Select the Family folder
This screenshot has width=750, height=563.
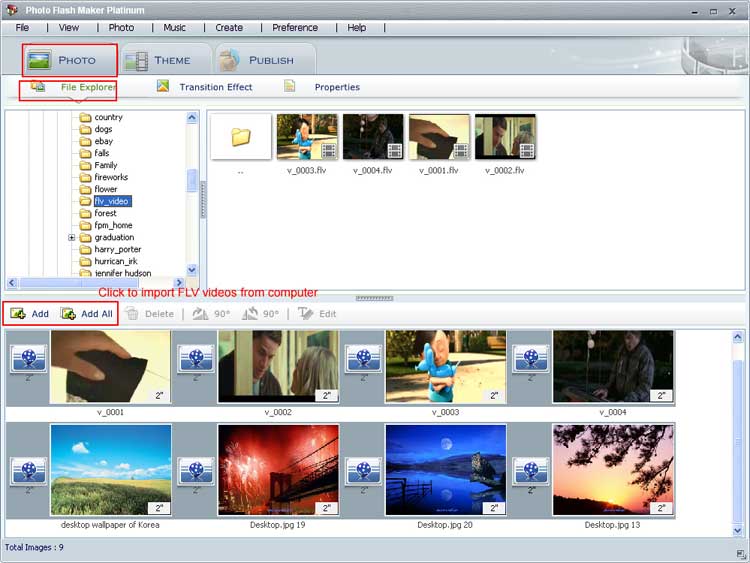(x=99, y=165)
